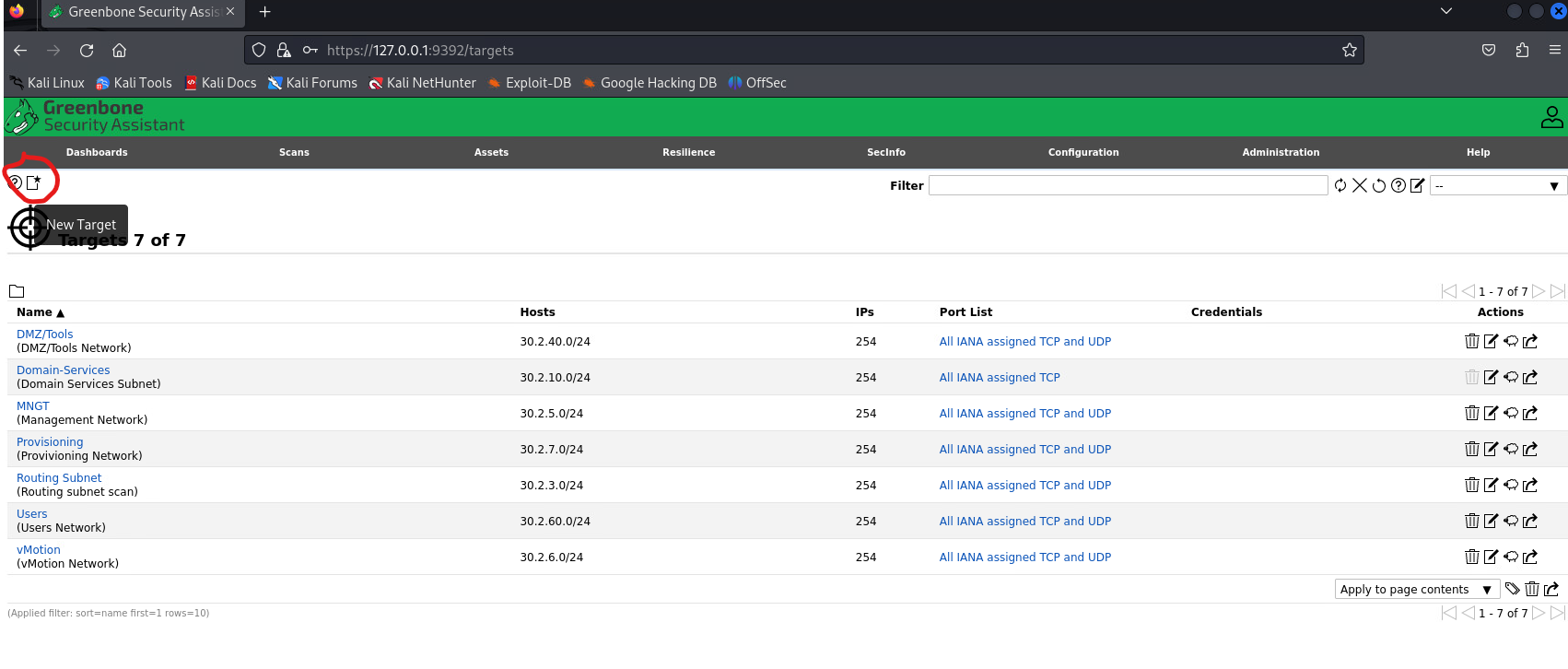1568x669 pixels.
Task: Go to last page arrow at bottom
Action: [x=1557, y=613]
